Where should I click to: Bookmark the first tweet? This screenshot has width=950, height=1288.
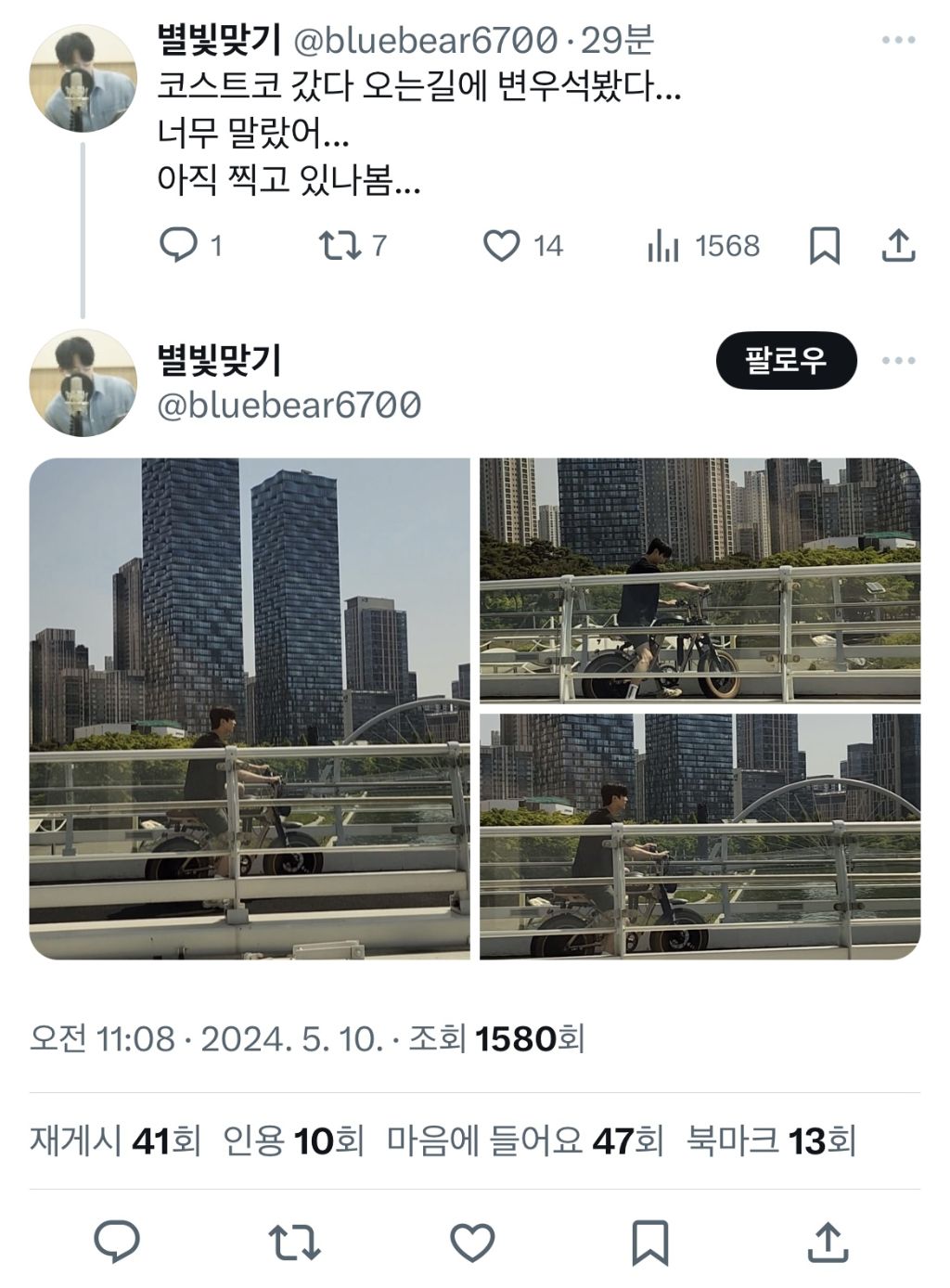pos(825,246)
